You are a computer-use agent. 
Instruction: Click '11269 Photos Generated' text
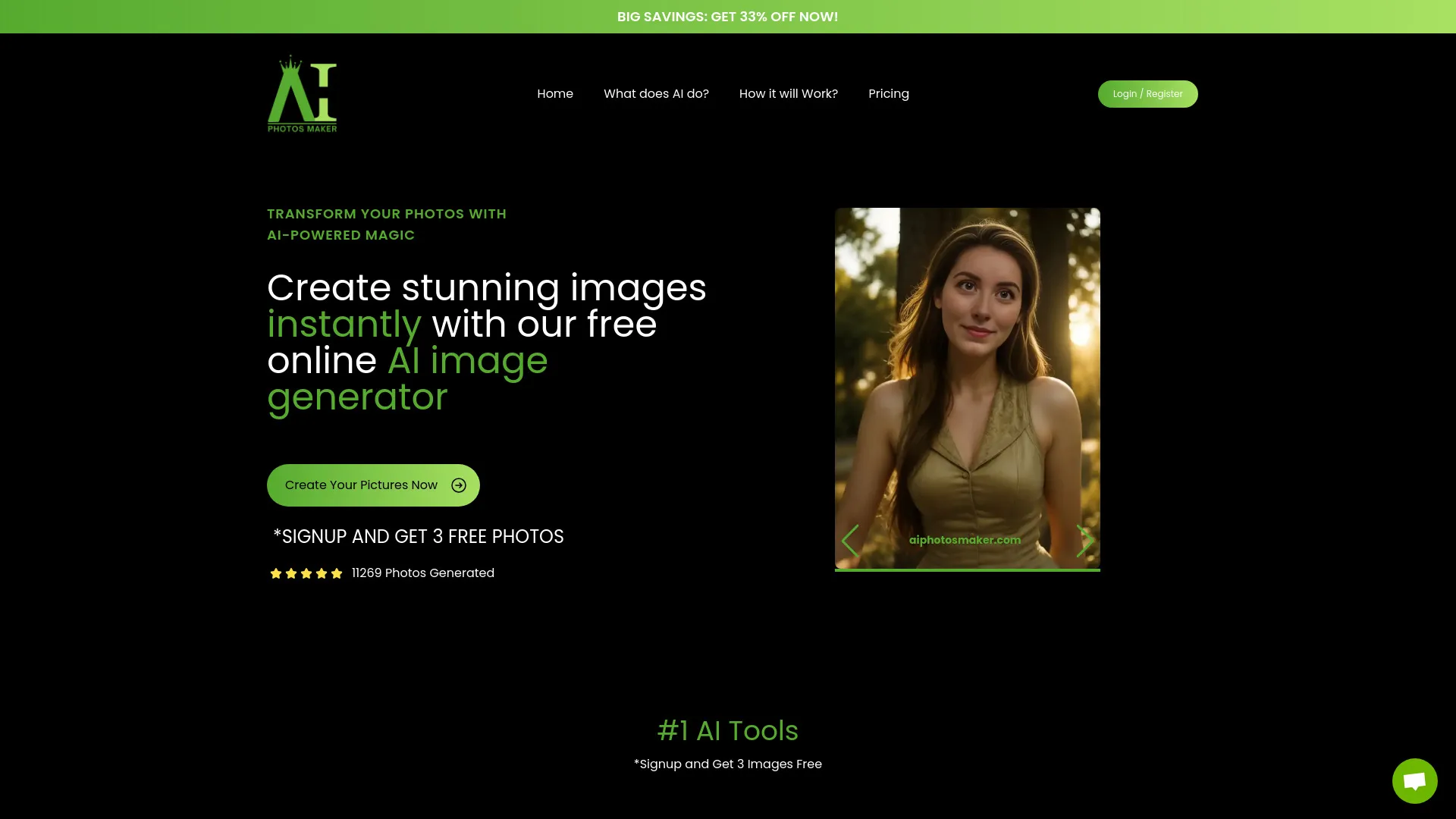pyautogui.click(x=422, y=573)
